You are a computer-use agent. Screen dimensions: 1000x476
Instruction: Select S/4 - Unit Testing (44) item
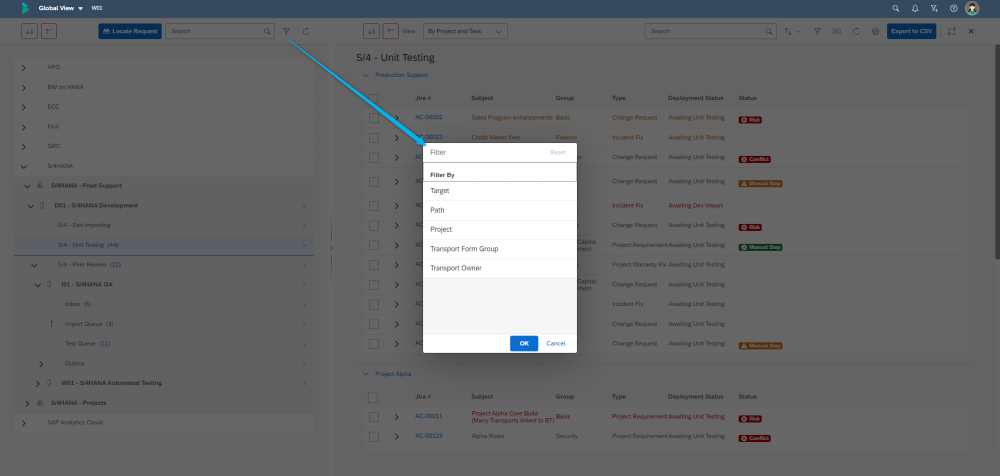(163, 245)
